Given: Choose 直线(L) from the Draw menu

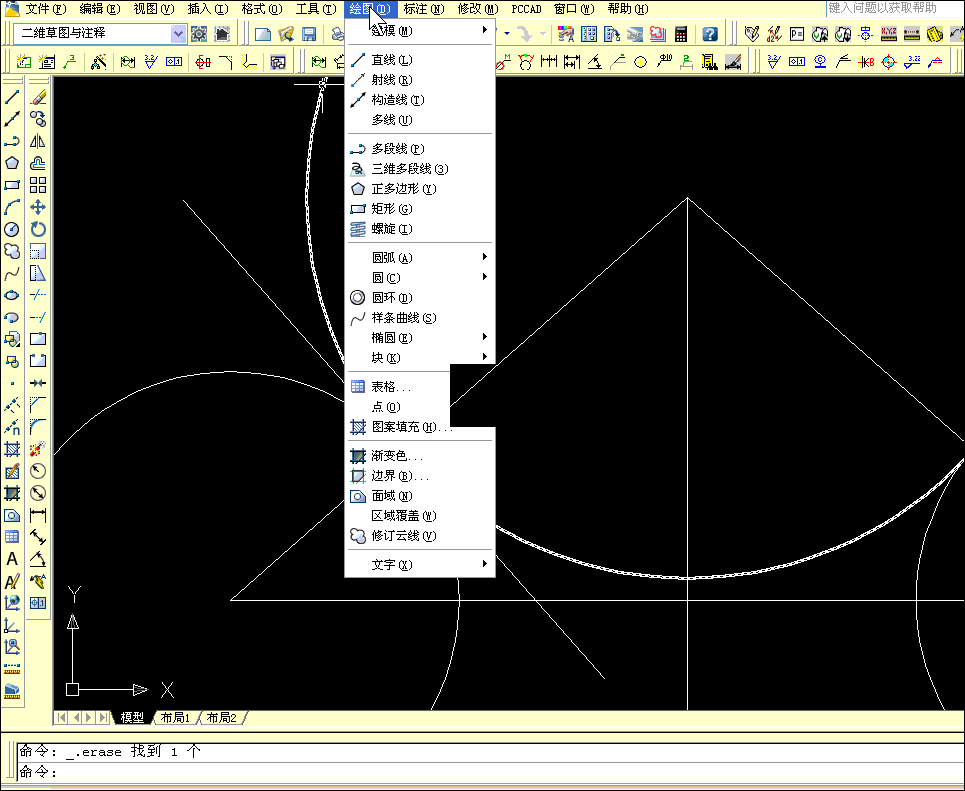Looking at the screenshot, I should point(420,60).
